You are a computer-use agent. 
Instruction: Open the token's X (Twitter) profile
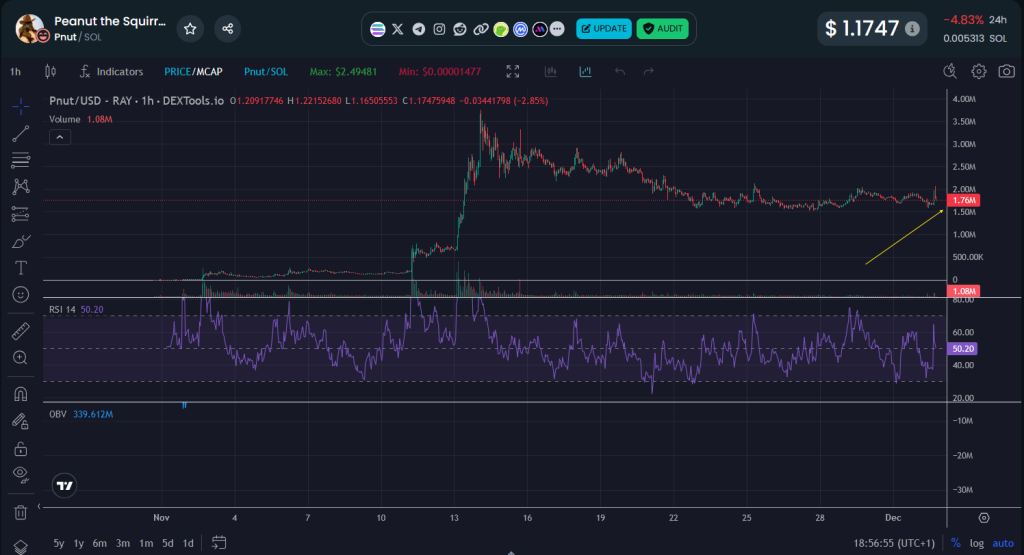tap(398, 29)
